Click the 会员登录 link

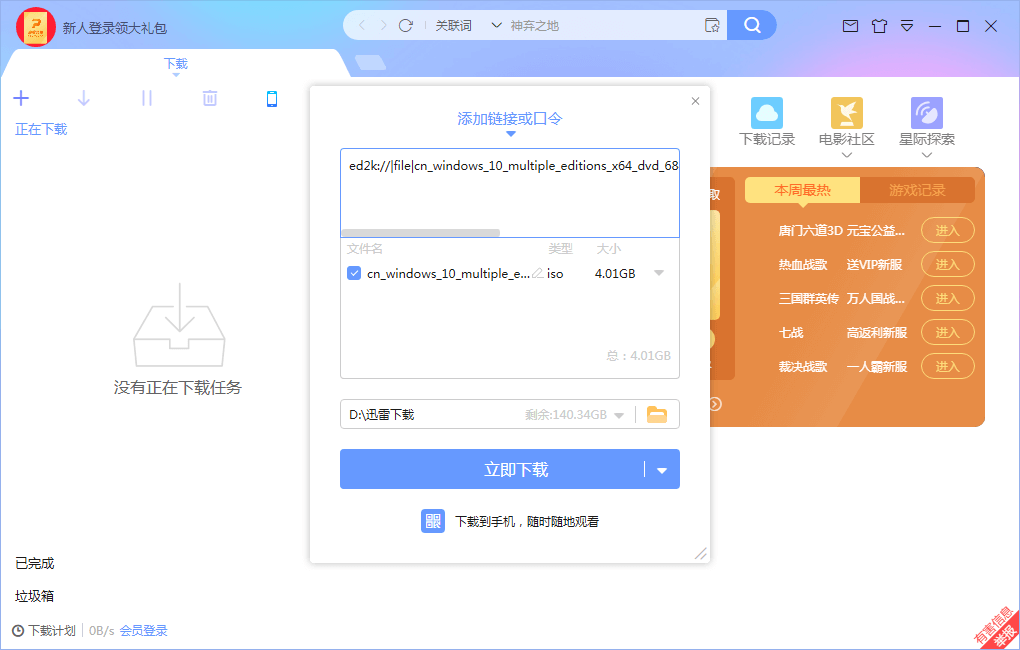143,630
